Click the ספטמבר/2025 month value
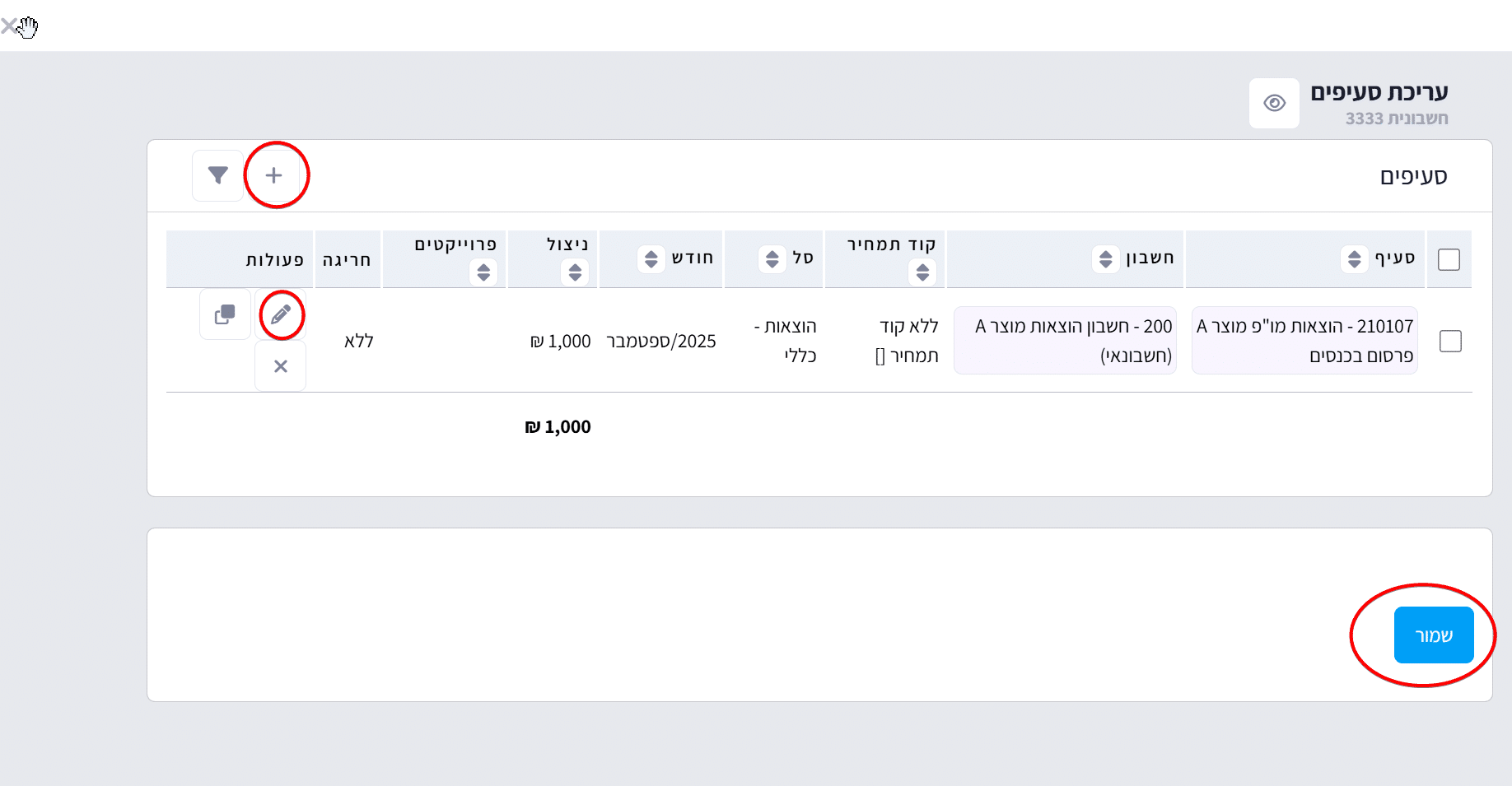Viewport: 1512px width, 786px height. click(x=660, y=342)
